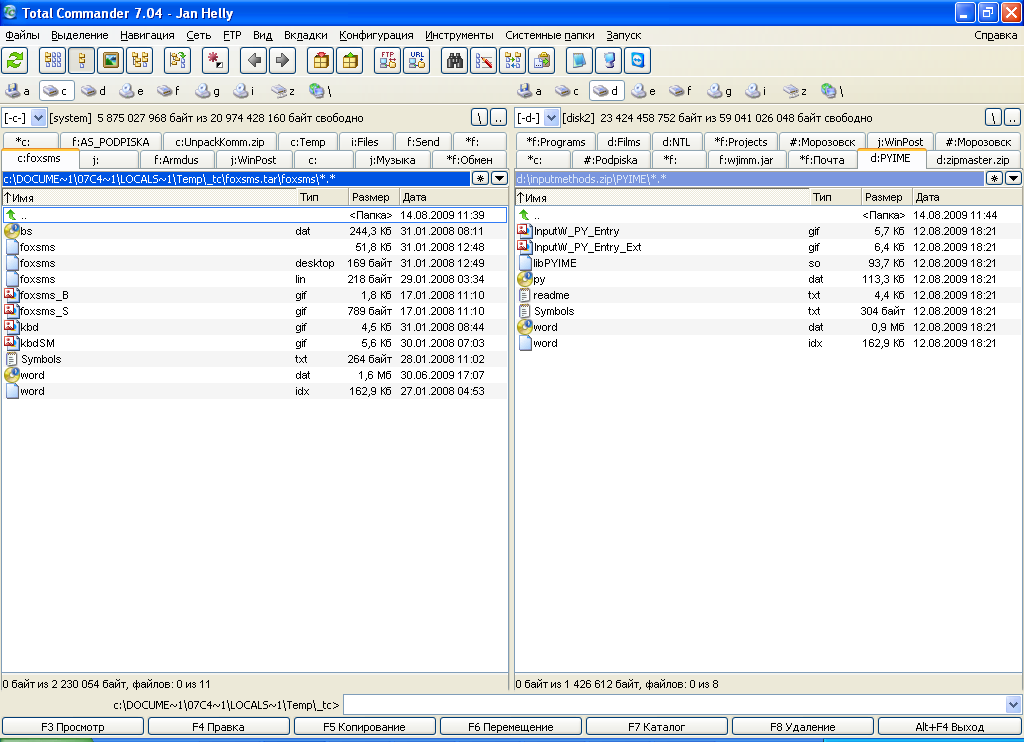Open the Конфигурация menu
Viewport: 1024px width, 742px height.
point(376,35)
